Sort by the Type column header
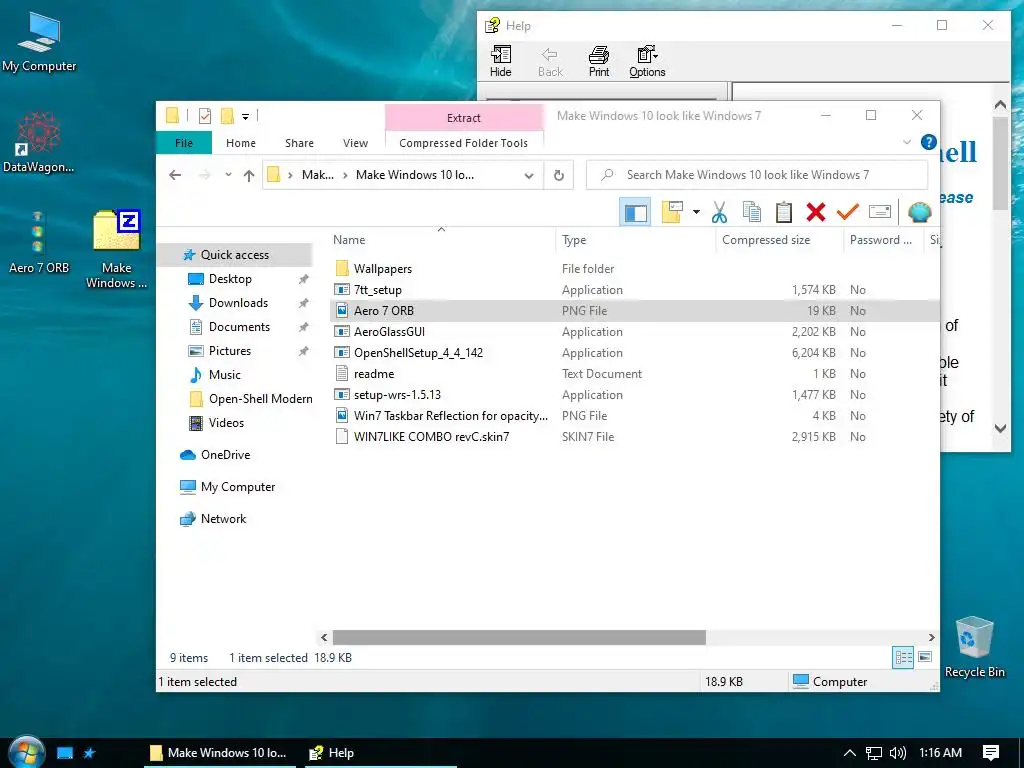This screenshot has width=1024, height=768. (x=574, y=240)
